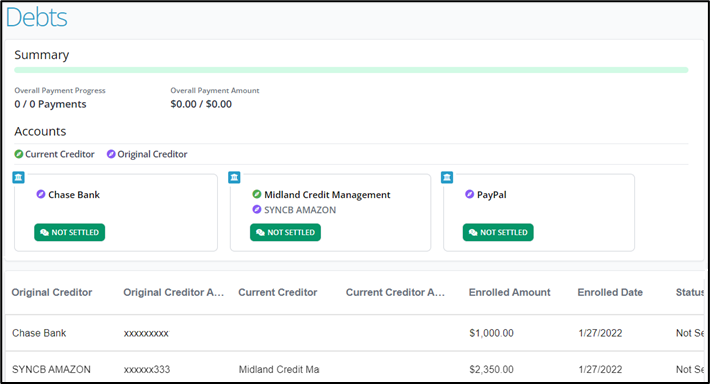
Task: Click purple creditor icon beside Chase Bank name
Action: tap(41, 194)
